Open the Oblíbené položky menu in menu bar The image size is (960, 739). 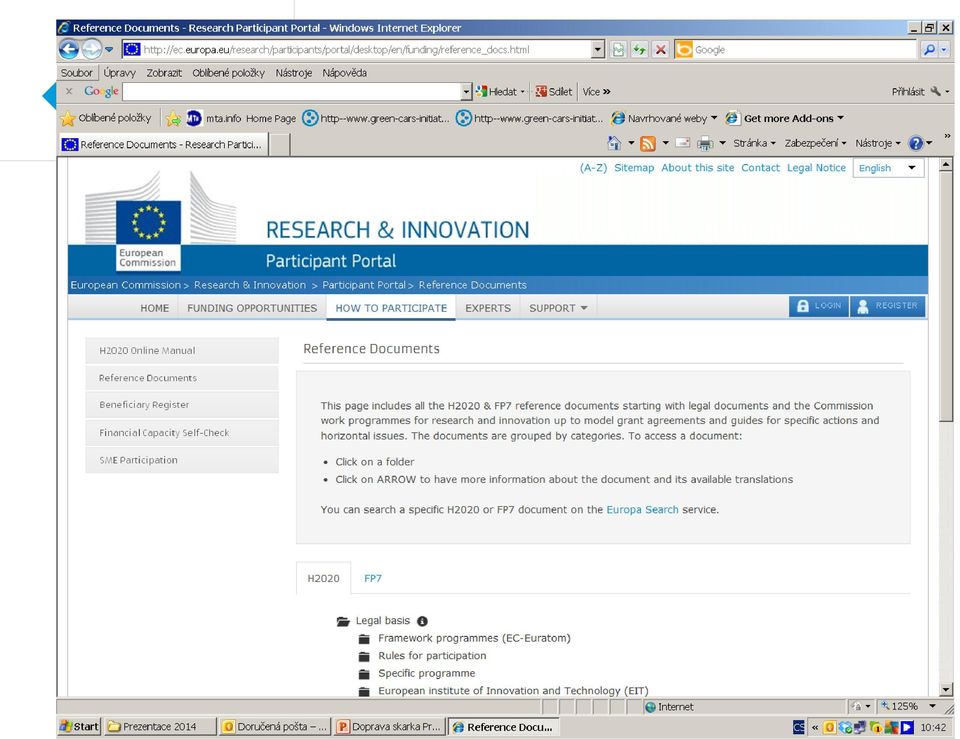[228, 73]
